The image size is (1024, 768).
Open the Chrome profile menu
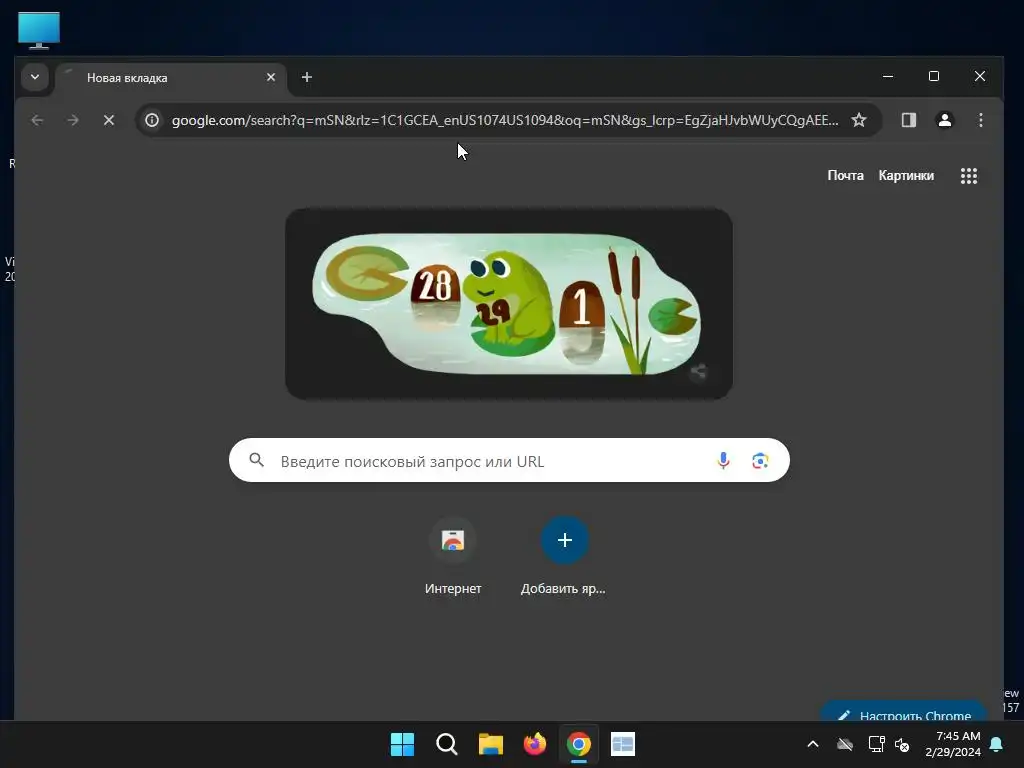[x=944, y=120]
